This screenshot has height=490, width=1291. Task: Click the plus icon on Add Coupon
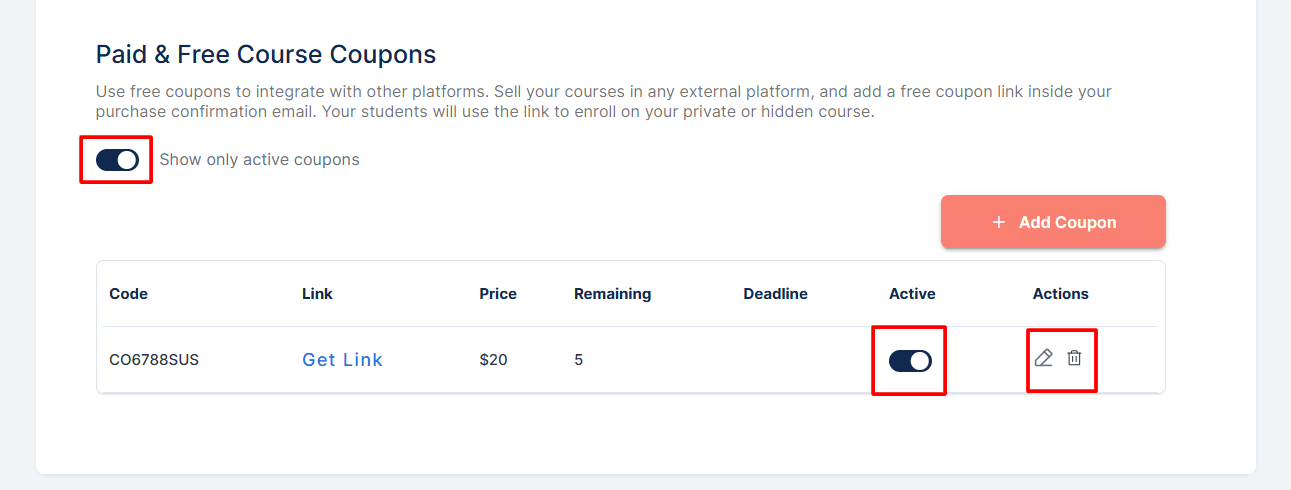998,222
